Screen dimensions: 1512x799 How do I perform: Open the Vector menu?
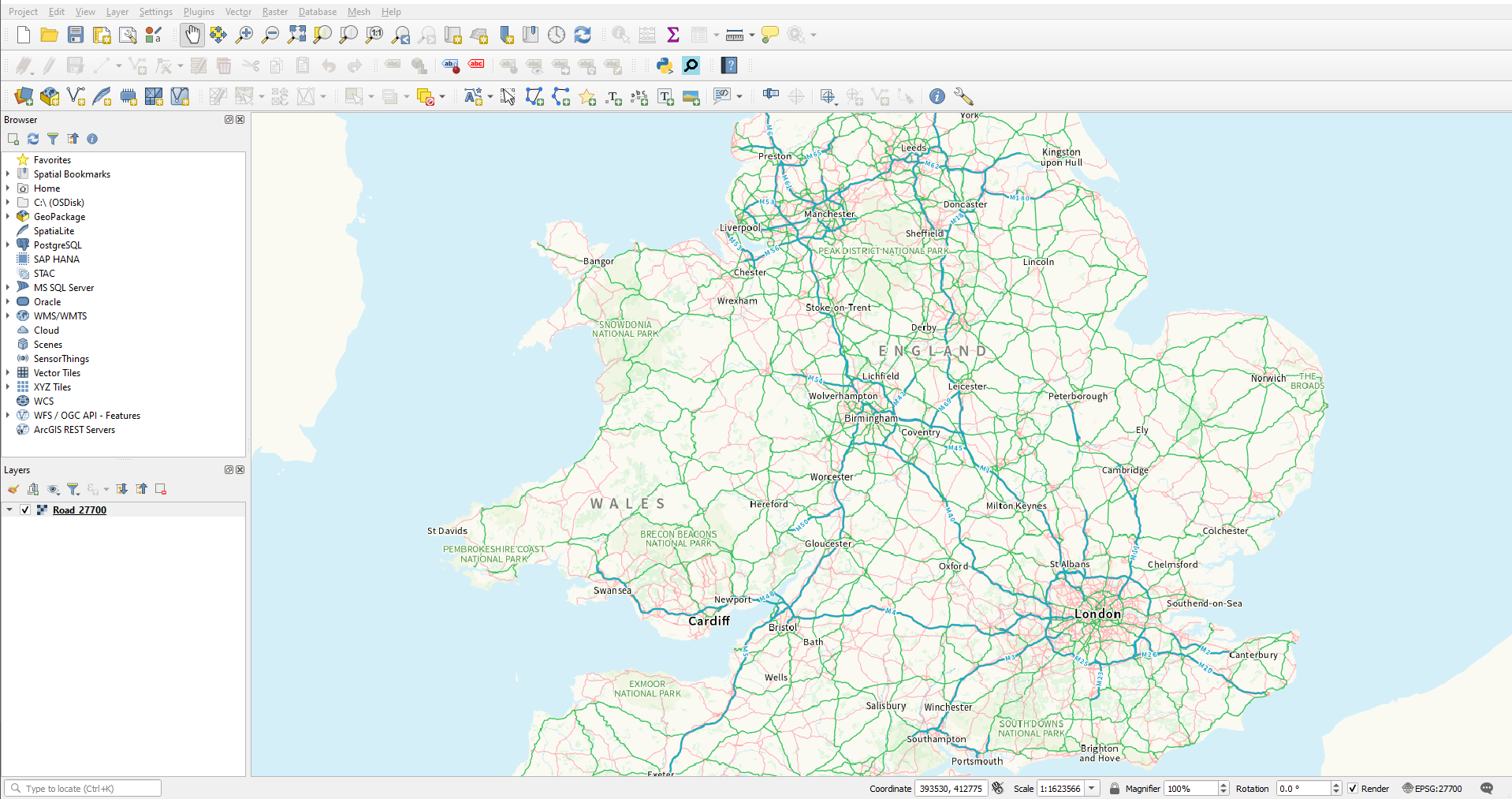[x=238, y=11]
